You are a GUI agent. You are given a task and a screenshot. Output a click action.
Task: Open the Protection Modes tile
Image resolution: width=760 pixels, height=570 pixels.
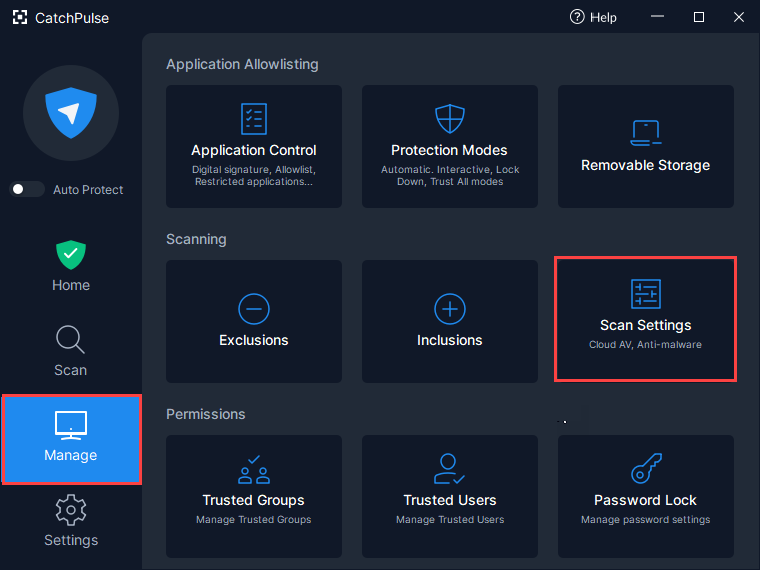[450, 146]
